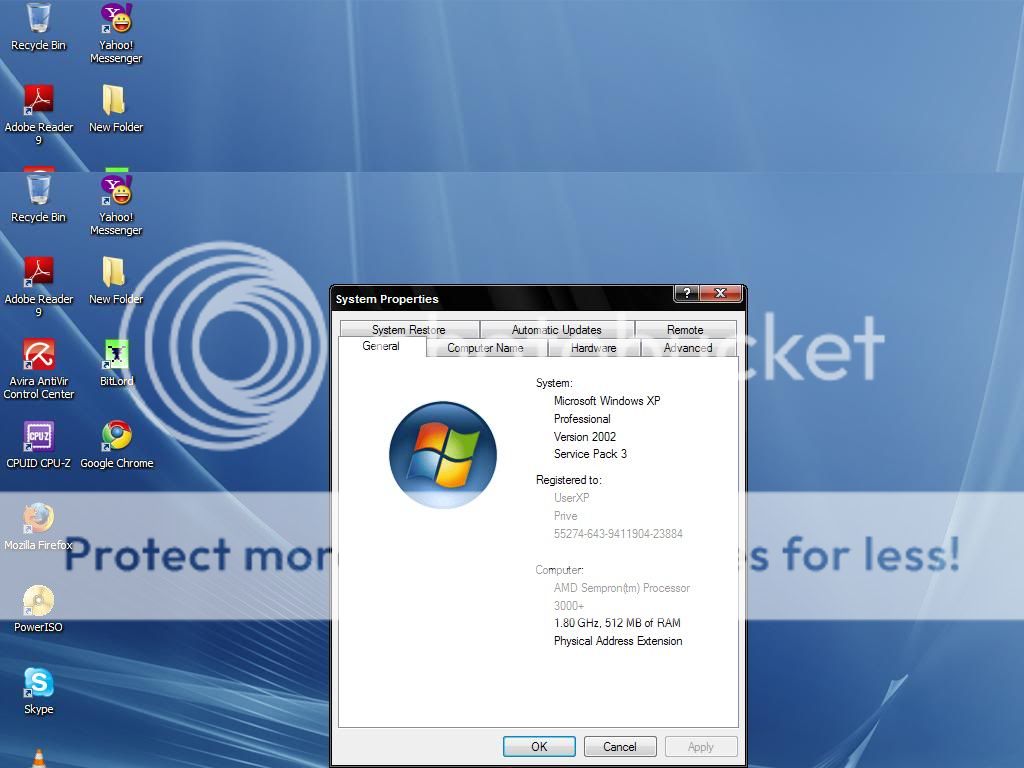Screen dimensions: 1024x768
Task: Click the Windows logo in System Properties
Action: 443,455
